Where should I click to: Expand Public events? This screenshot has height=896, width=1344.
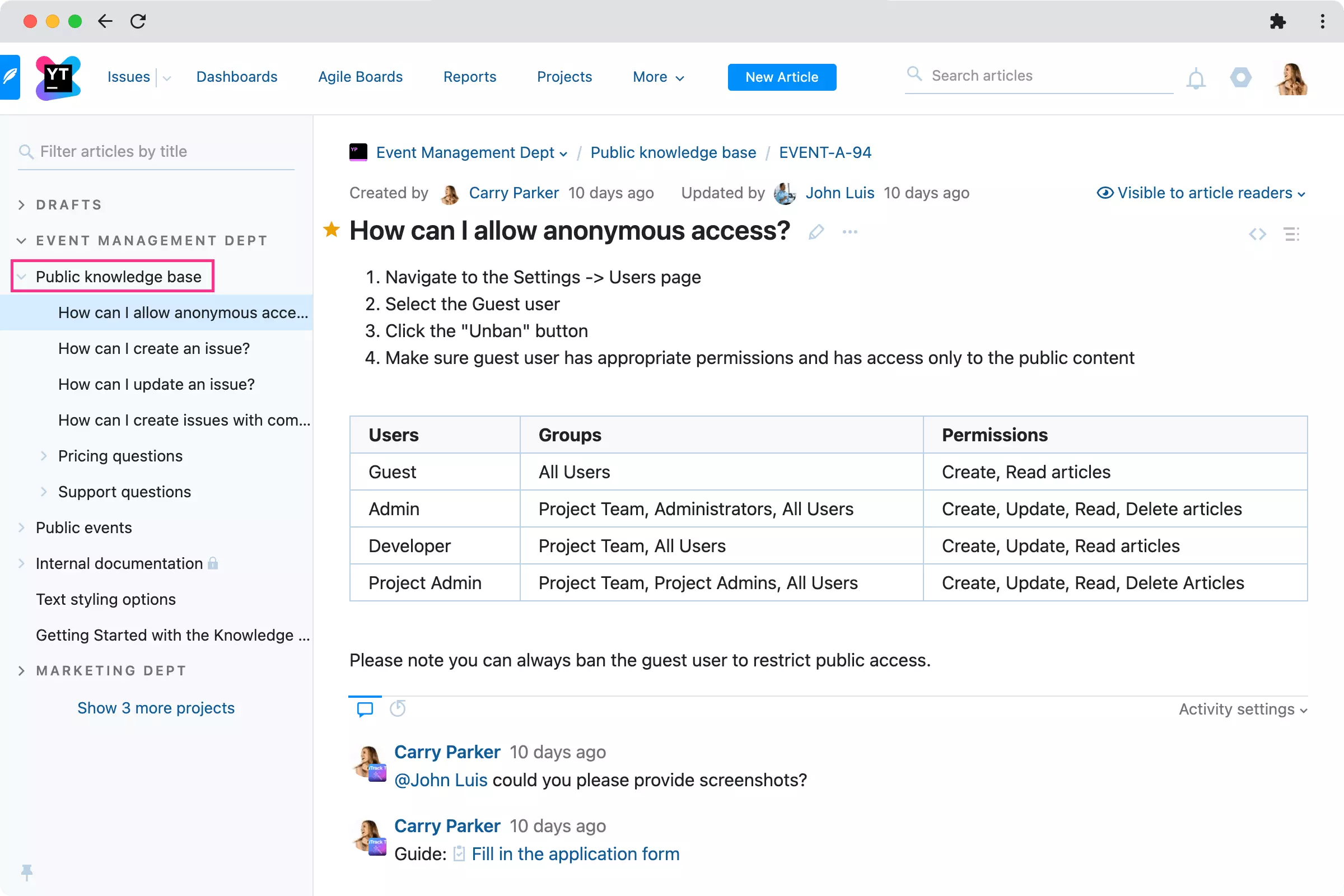coord(21,527)
